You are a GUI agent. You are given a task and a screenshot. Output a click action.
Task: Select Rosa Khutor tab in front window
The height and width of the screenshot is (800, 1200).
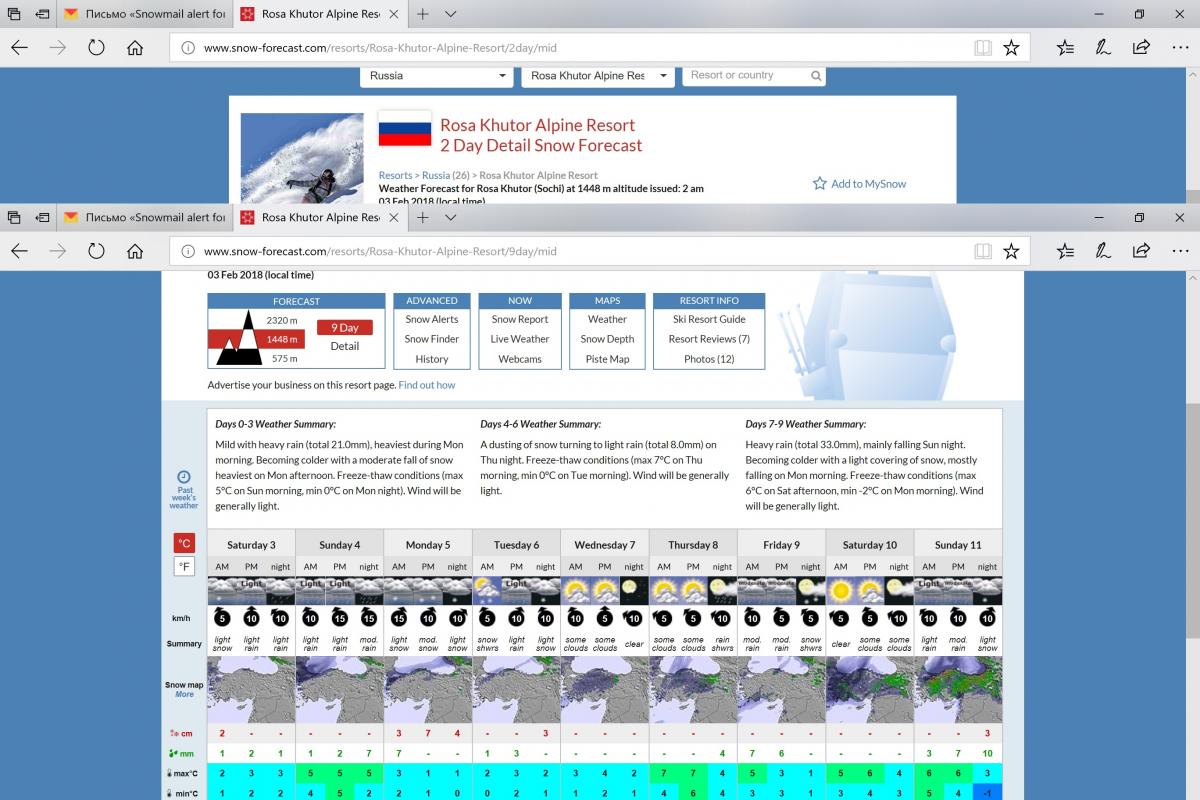click(x=320, y=217)
